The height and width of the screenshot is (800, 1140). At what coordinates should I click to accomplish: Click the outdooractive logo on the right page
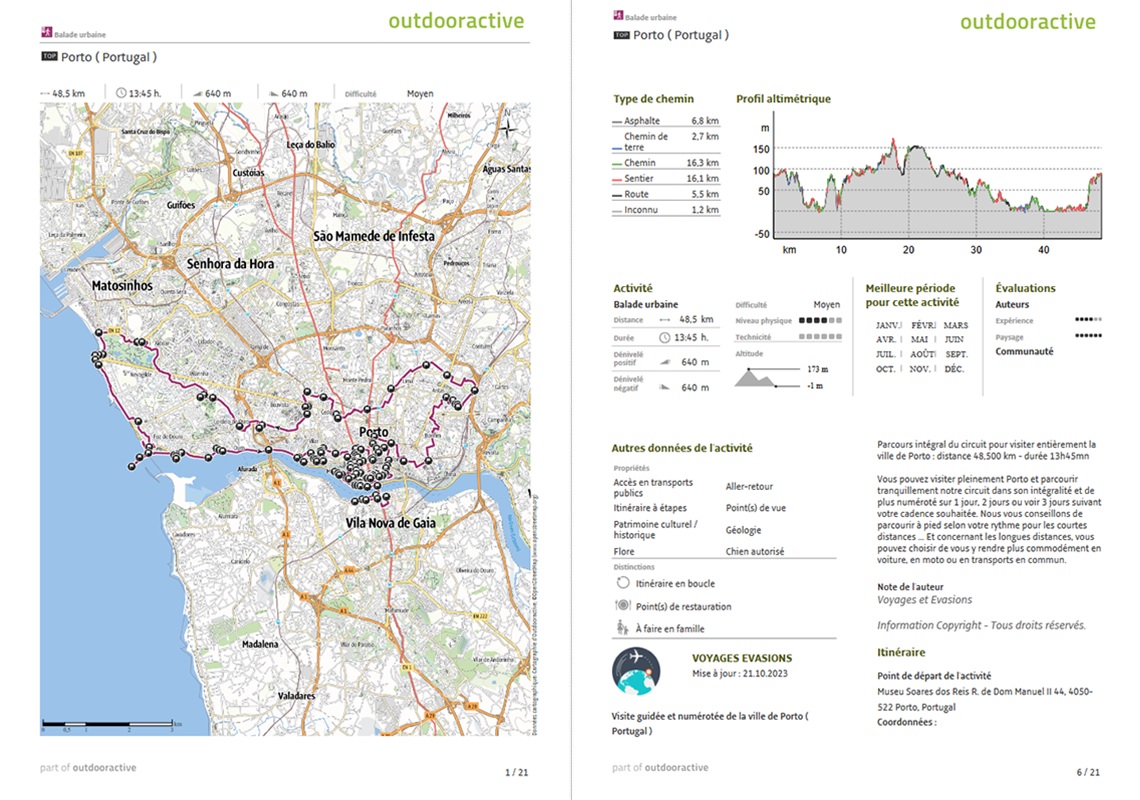tap(1027, 22)
